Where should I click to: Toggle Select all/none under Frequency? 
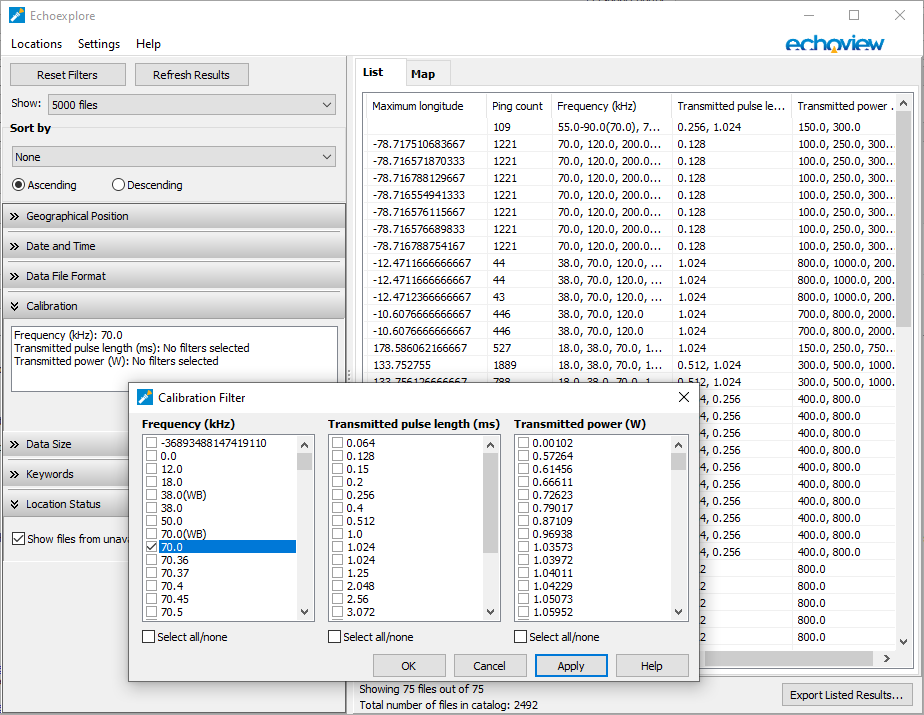pos(148,637)
